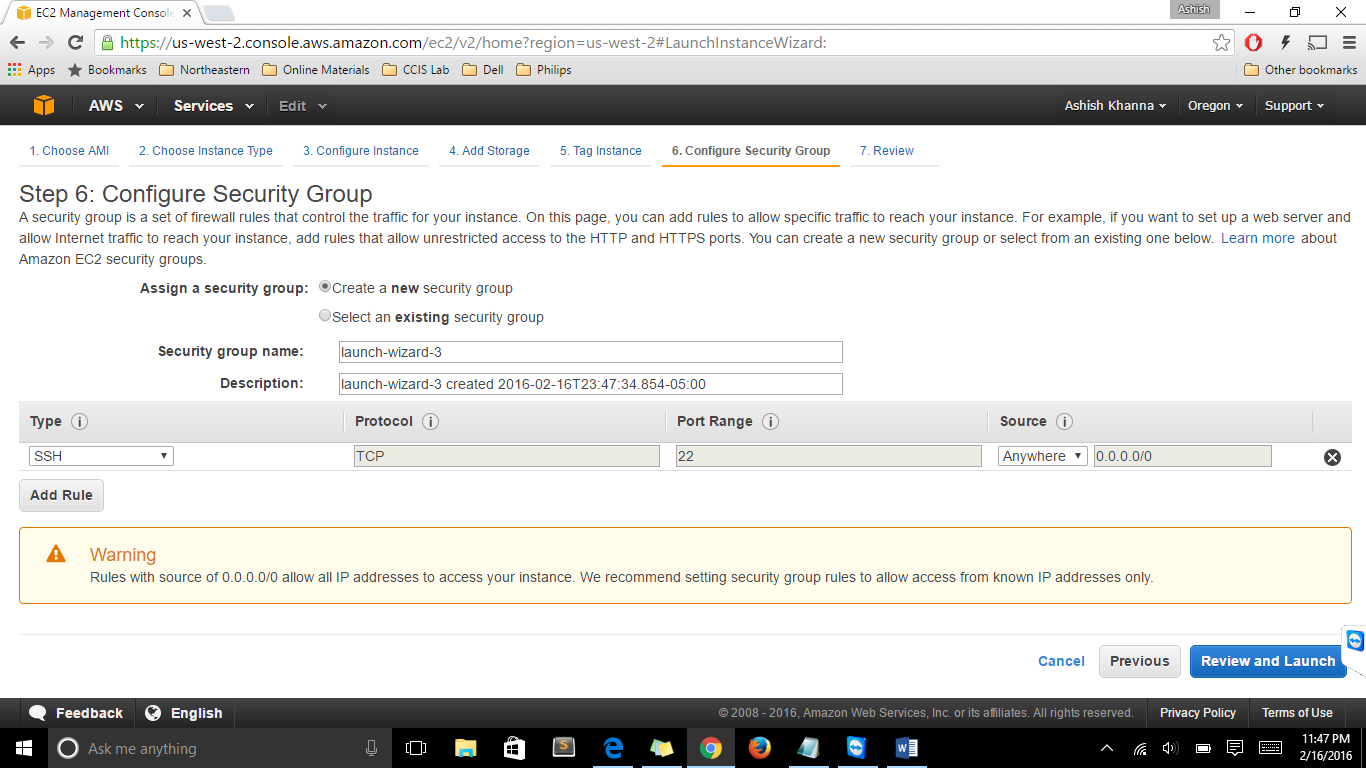Click the info icon beside Protocol
Image resolution: width=1366 pixels, height=768 pixels.
(x=431, y=422)
